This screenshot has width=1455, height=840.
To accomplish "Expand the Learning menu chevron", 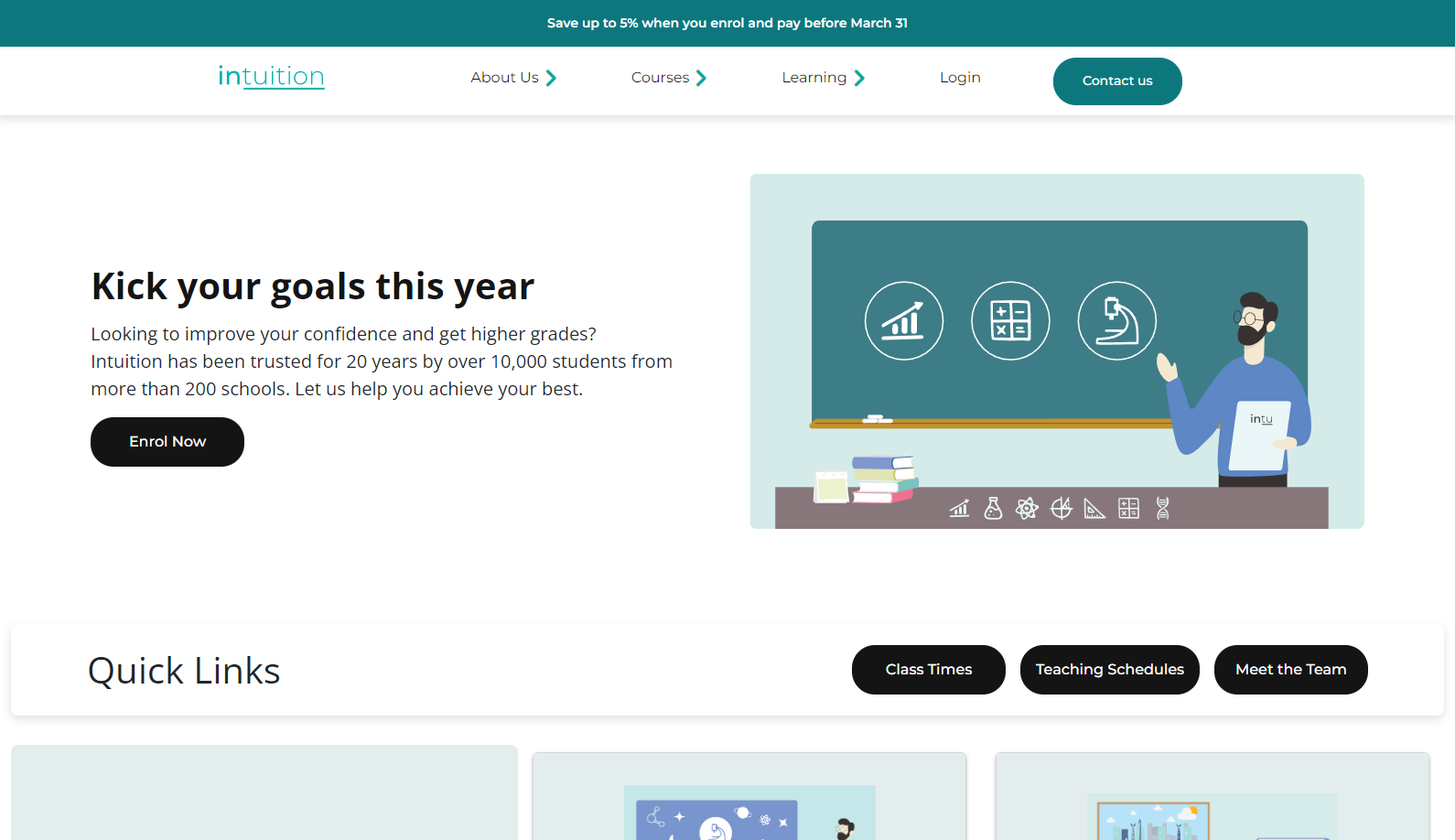I will [859, 78].
